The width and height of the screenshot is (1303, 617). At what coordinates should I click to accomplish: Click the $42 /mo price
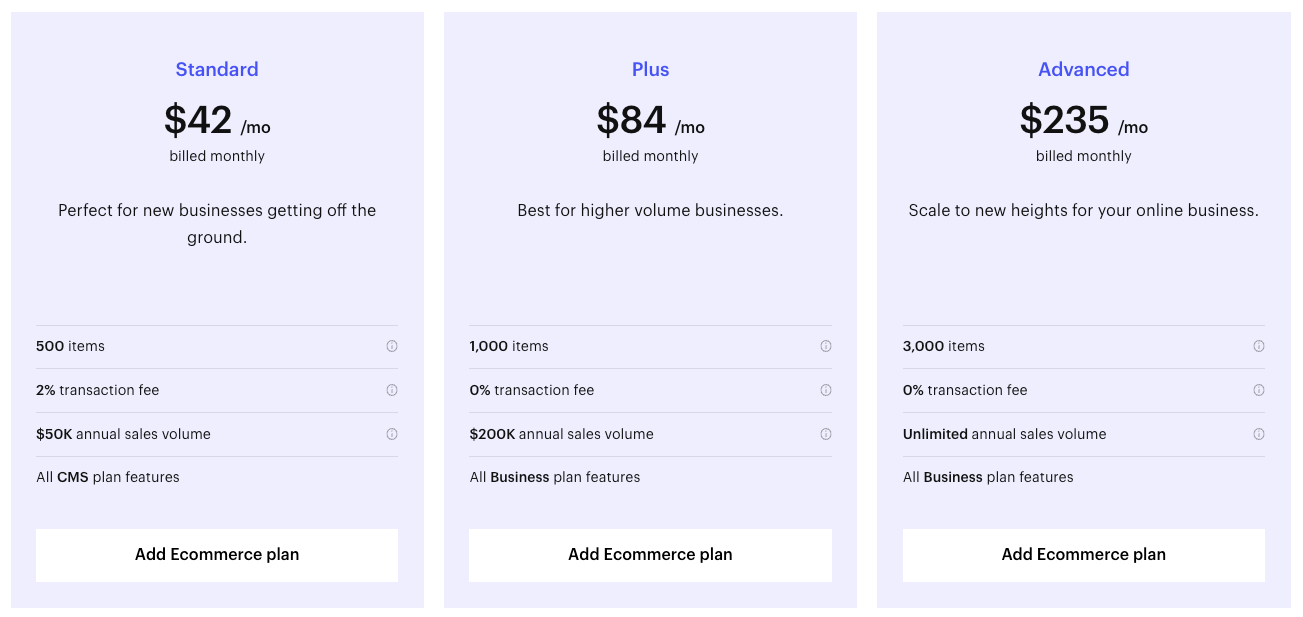[217, 121]
